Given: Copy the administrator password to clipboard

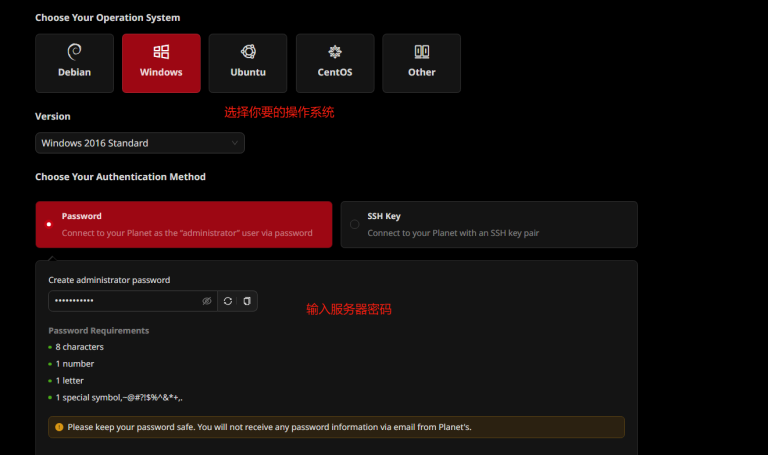Looking at the screenshot, I should [247, 301].
